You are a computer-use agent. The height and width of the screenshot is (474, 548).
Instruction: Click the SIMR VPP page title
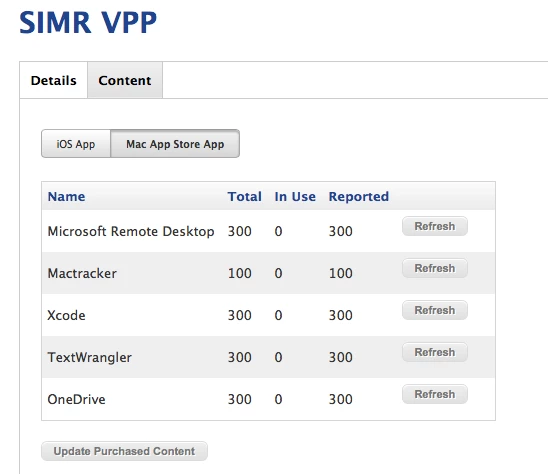pos(88,22)
